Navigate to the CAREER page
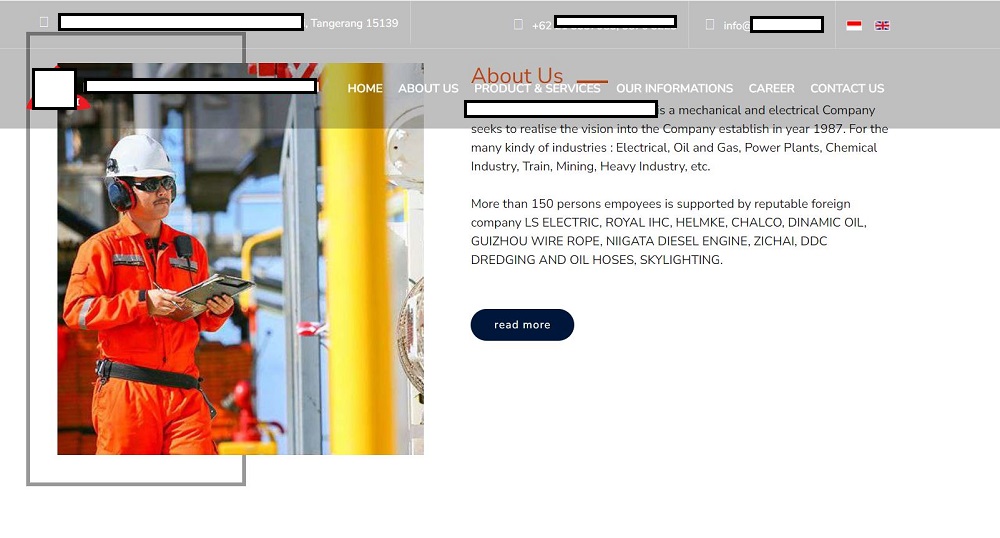 pos(771,89)
